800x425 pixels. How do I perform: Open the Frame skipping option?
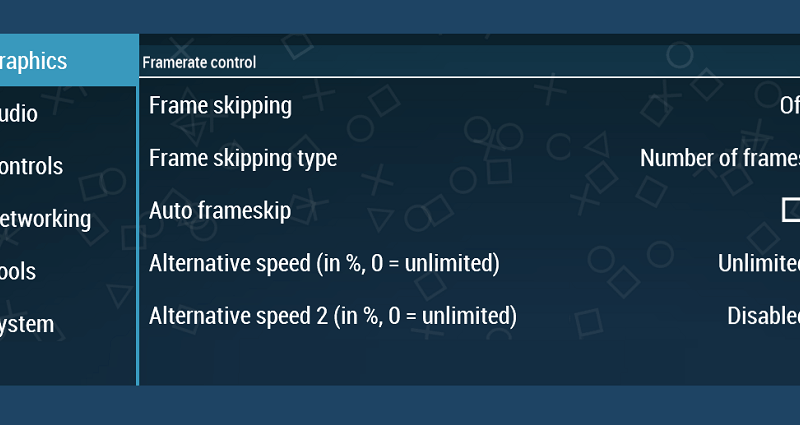tap(469, 105)
